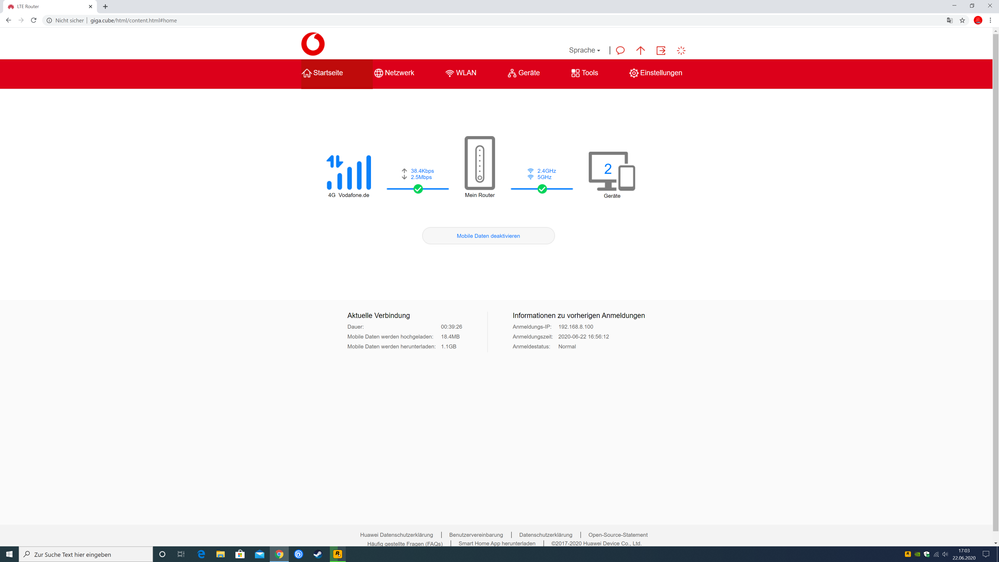Image resolution: width=999 pixels, height=562 pixels.
Task: Open the WLAN menu
Action: coord(461,73)
